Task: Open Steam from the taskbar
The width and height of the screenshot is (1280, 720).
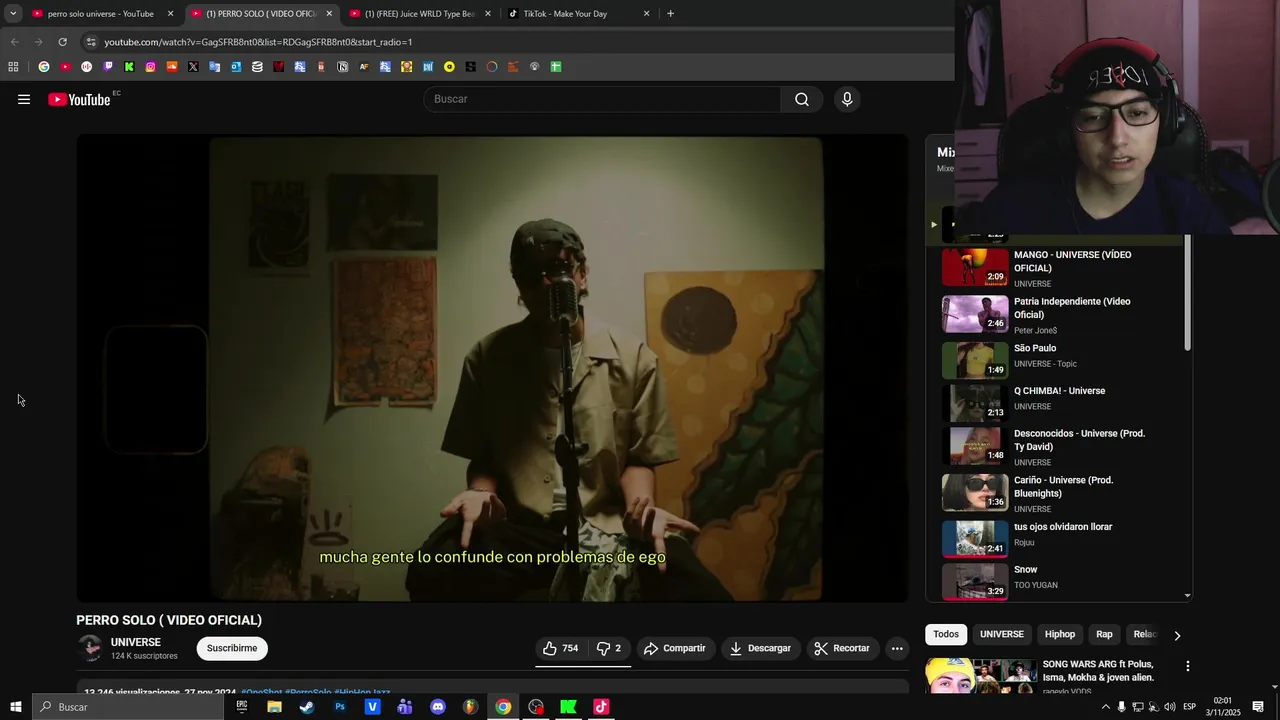Action: (307, 707)
